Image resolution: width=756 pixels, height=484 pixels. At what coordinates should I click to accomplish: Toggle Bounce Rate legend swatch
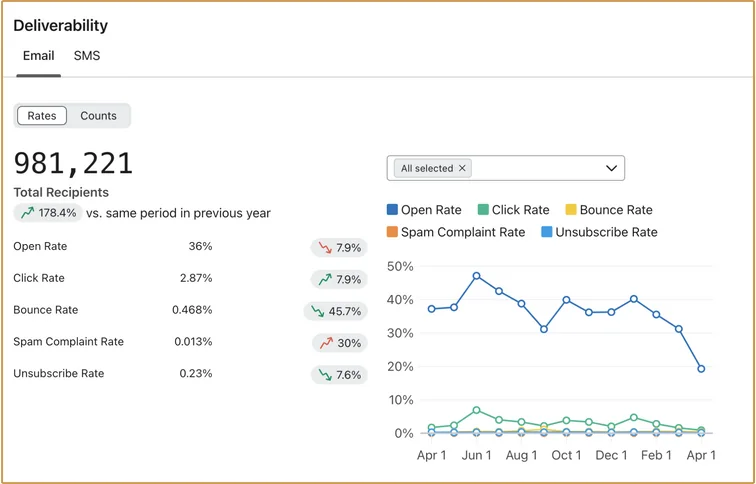tap(570, 210)
